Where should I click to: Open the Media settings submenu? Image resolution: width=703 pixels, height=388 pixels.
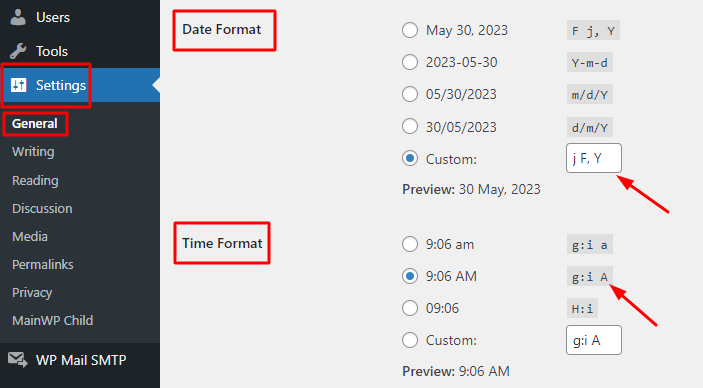point(30,236)
